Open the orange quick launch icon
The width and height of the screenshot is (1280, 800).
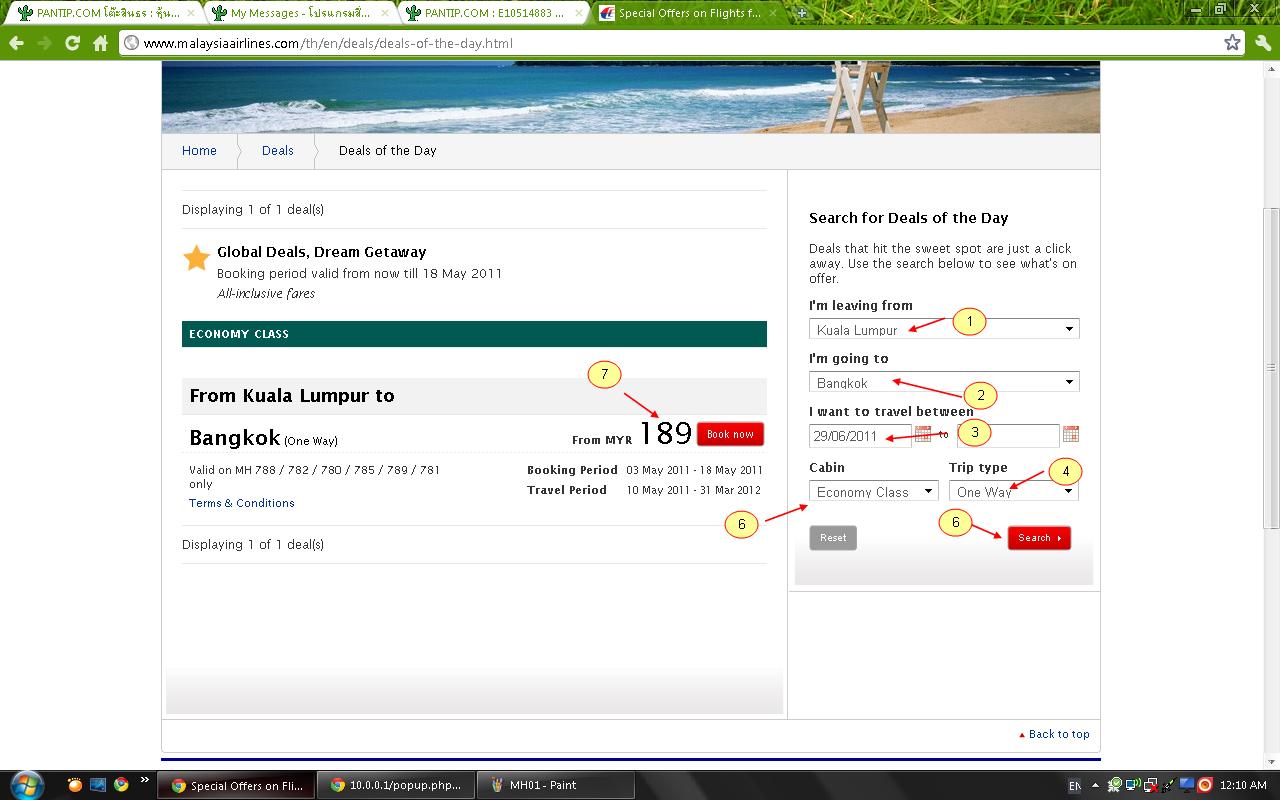[x=75, y=785]
